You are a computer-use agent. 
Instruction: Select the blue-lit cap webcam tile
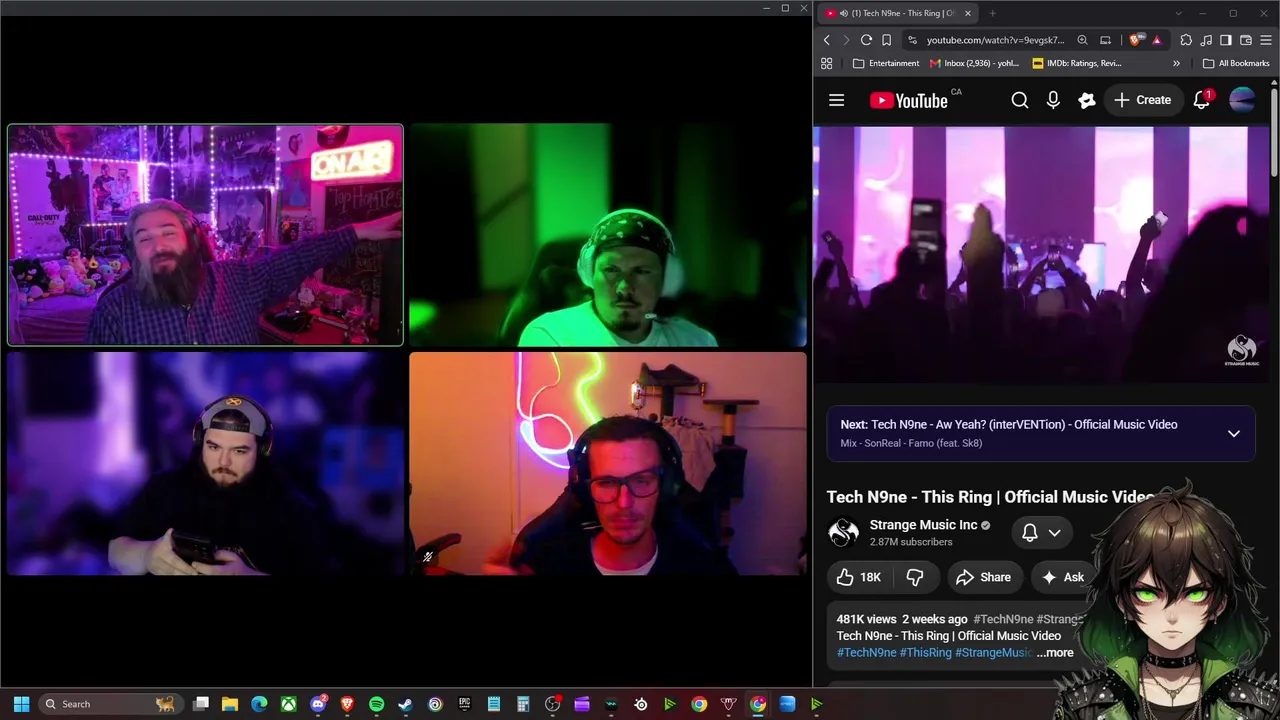[205, 463]
